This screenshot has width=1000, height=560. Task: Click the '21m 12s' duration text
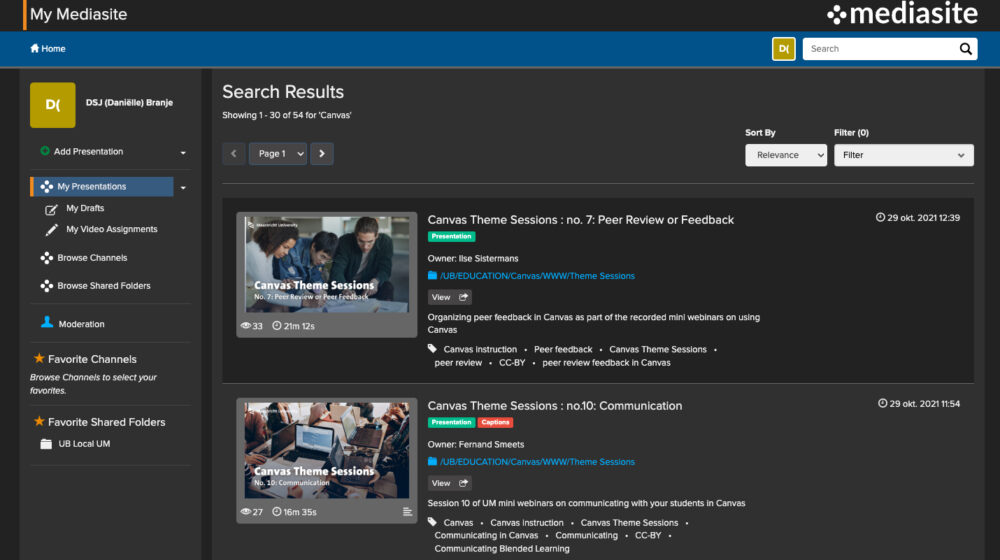point(299,326)
